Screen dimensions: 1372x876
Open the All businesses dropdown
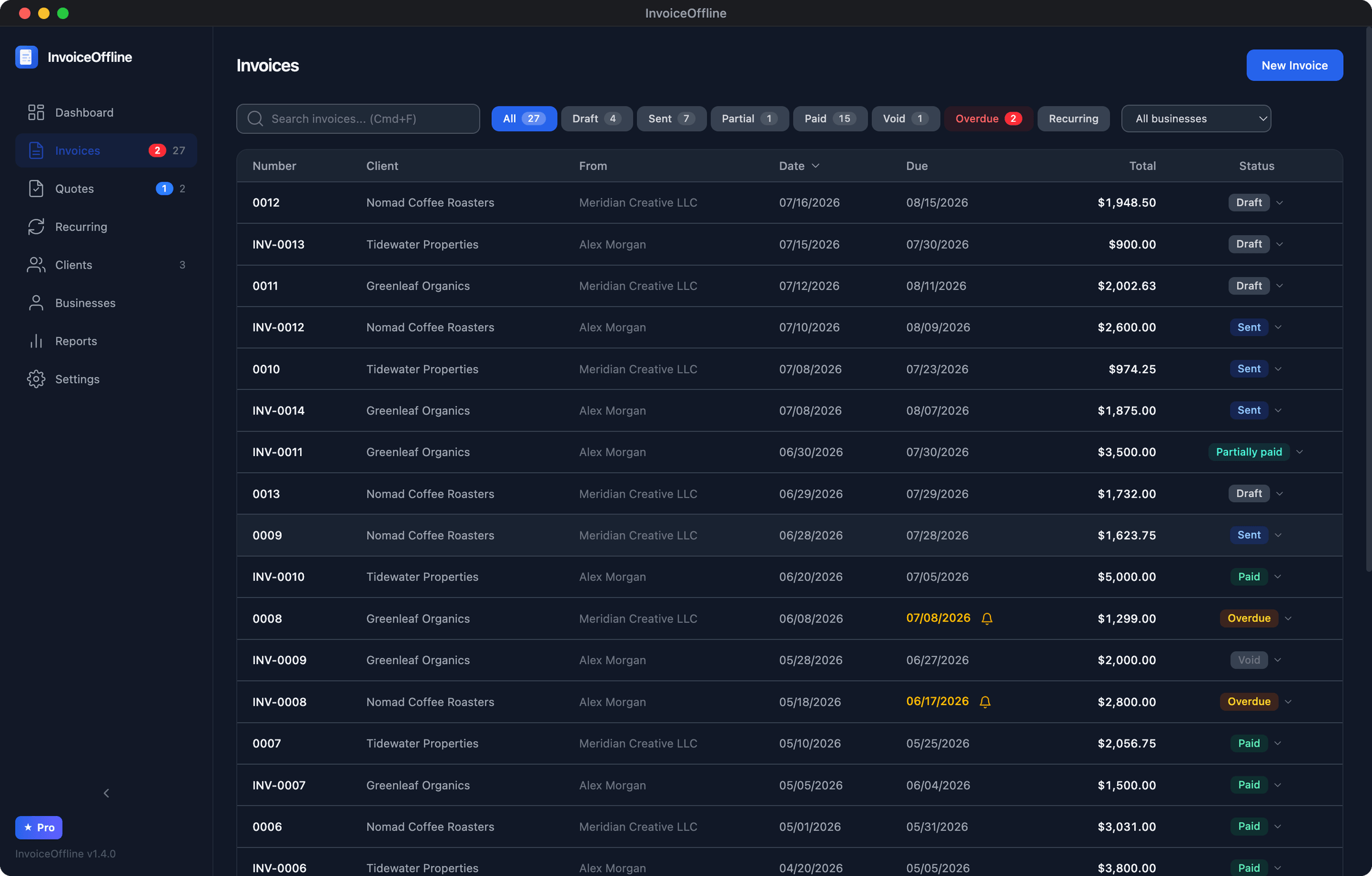coord(1196,119)
